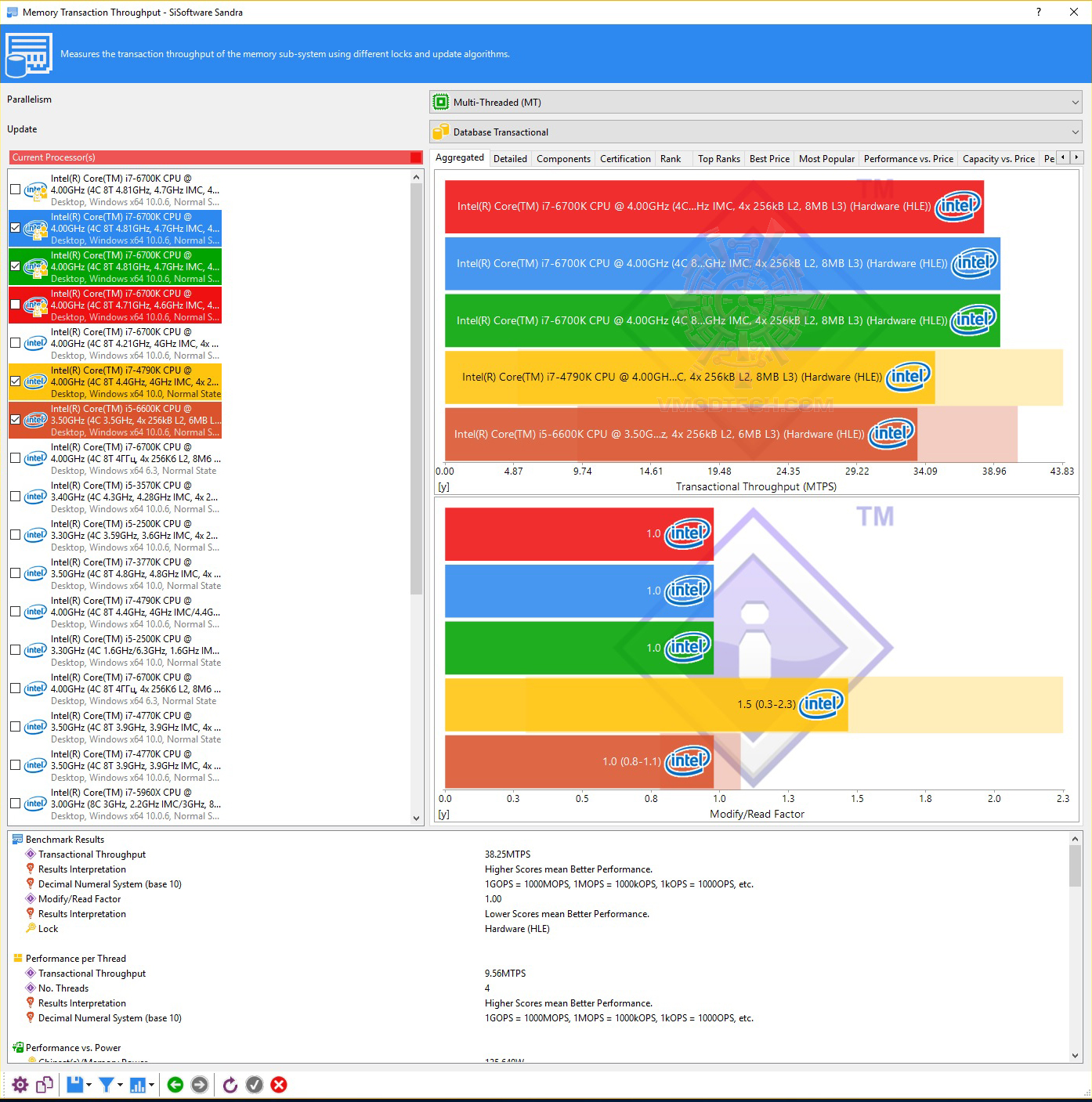Select the Certification tab
The width and height of the screenshot is (1092, 1102).
pyautogui.click(x=625, y=158)
